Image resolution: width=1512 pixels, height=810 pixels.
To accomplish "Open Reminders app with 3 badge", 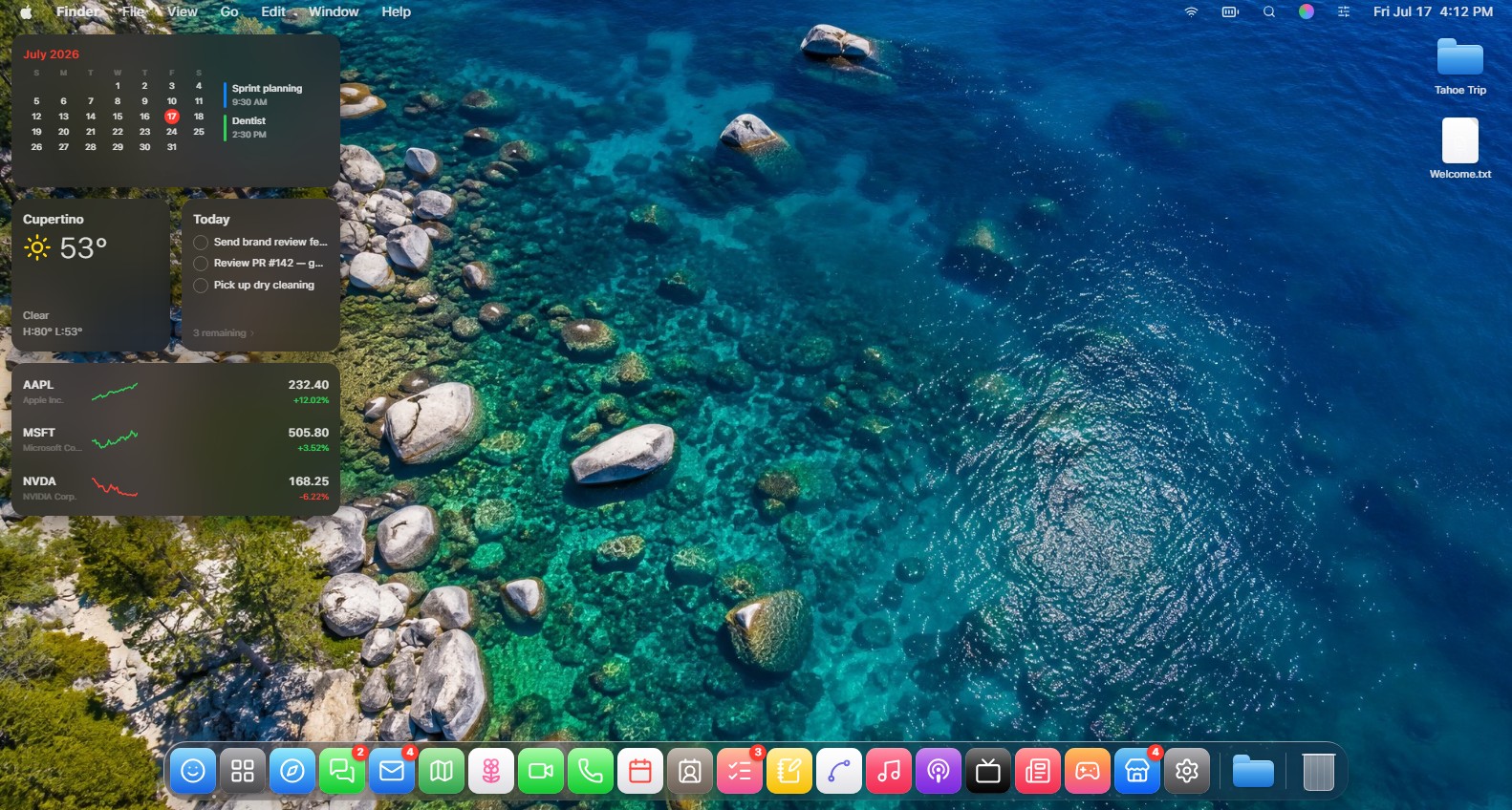I will pyautogui.click(x=740, y=771).
